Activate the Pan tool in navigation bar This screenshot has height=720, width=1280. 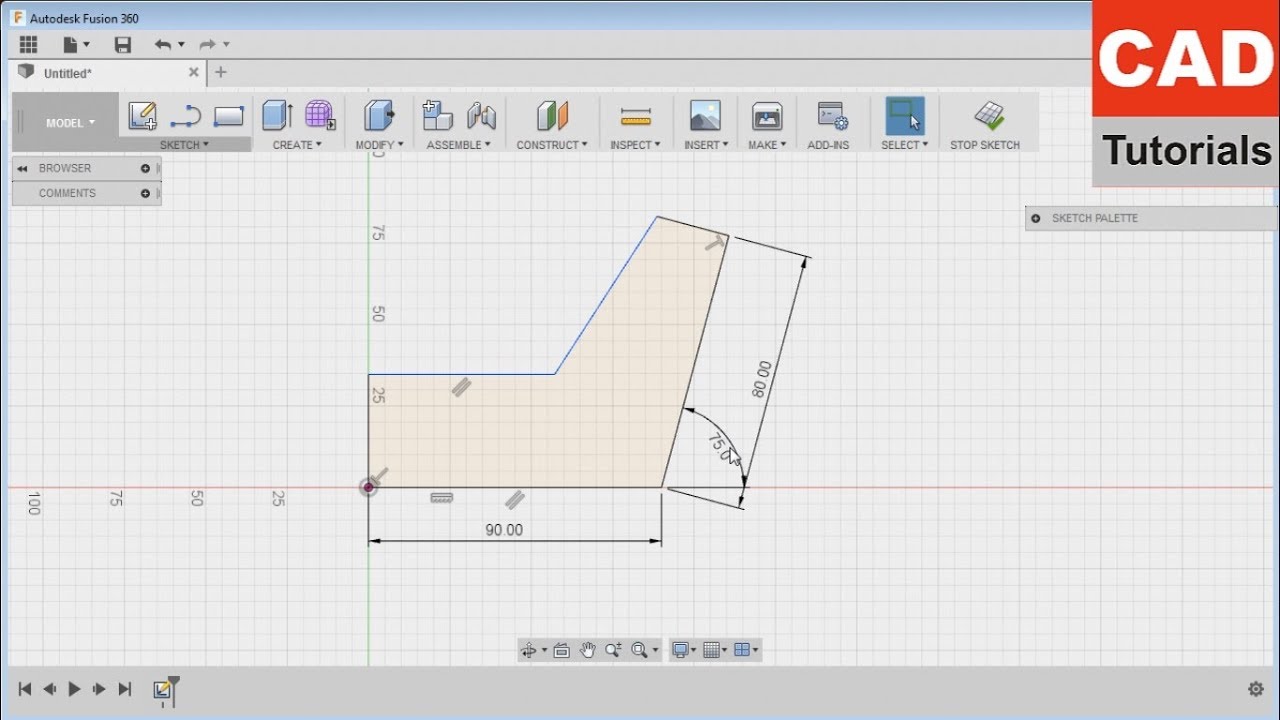coord(588,649)
